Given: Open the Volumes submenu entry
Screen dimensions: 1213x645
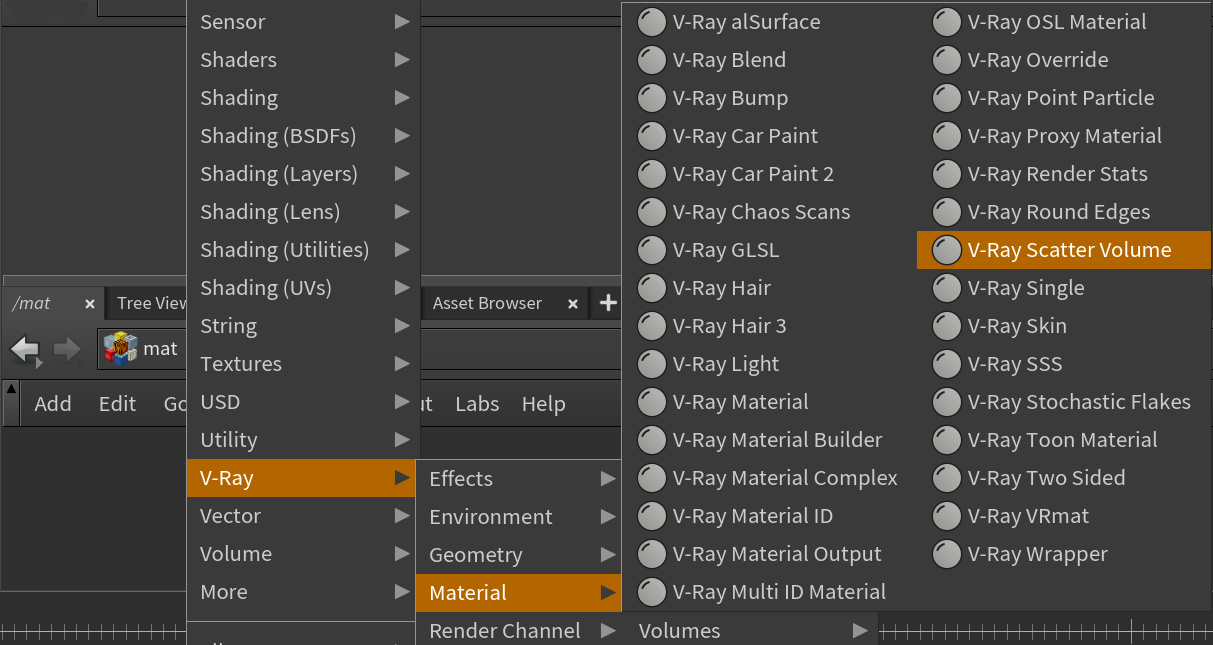Looking at the screenshot, I should 750,631.
